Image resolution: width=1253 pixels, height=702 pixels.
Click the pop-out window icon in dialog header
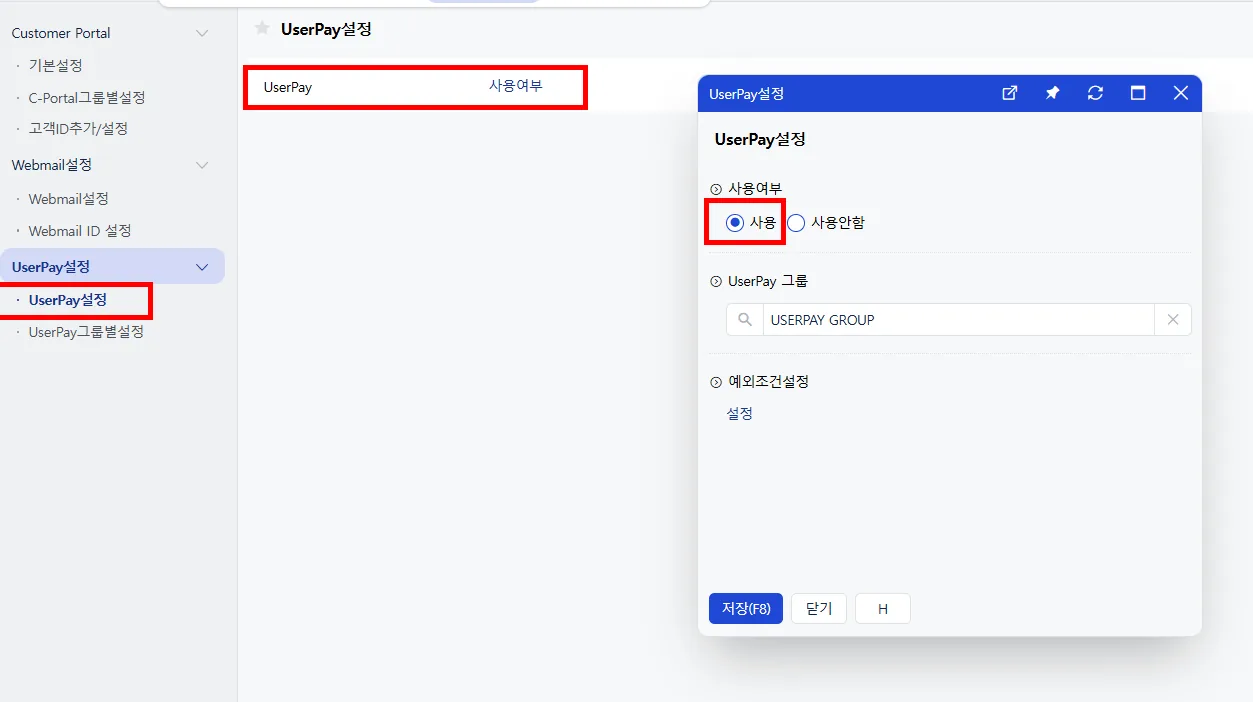[1010, 93]
